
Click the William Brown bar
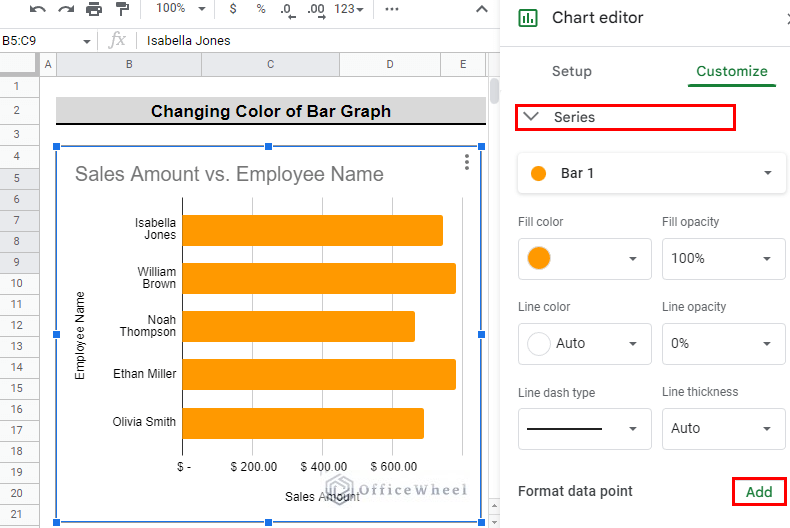coord(319,278)
